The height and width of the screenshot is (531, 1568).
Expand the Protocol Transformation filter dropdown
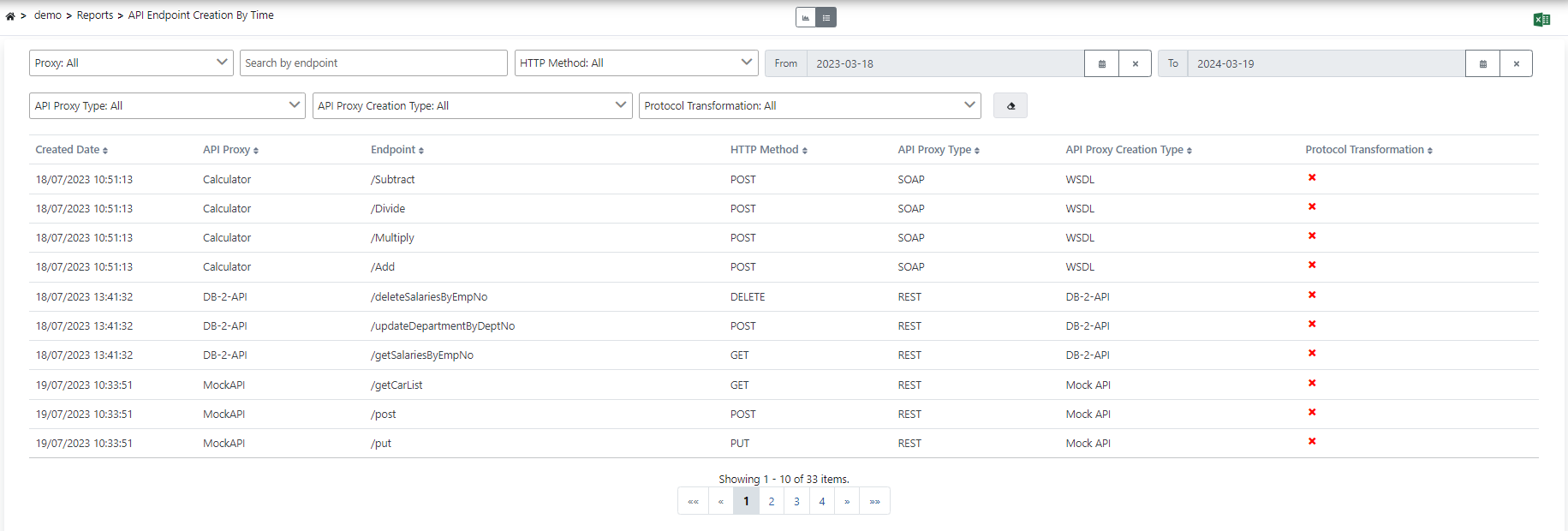tap(809, 106)
